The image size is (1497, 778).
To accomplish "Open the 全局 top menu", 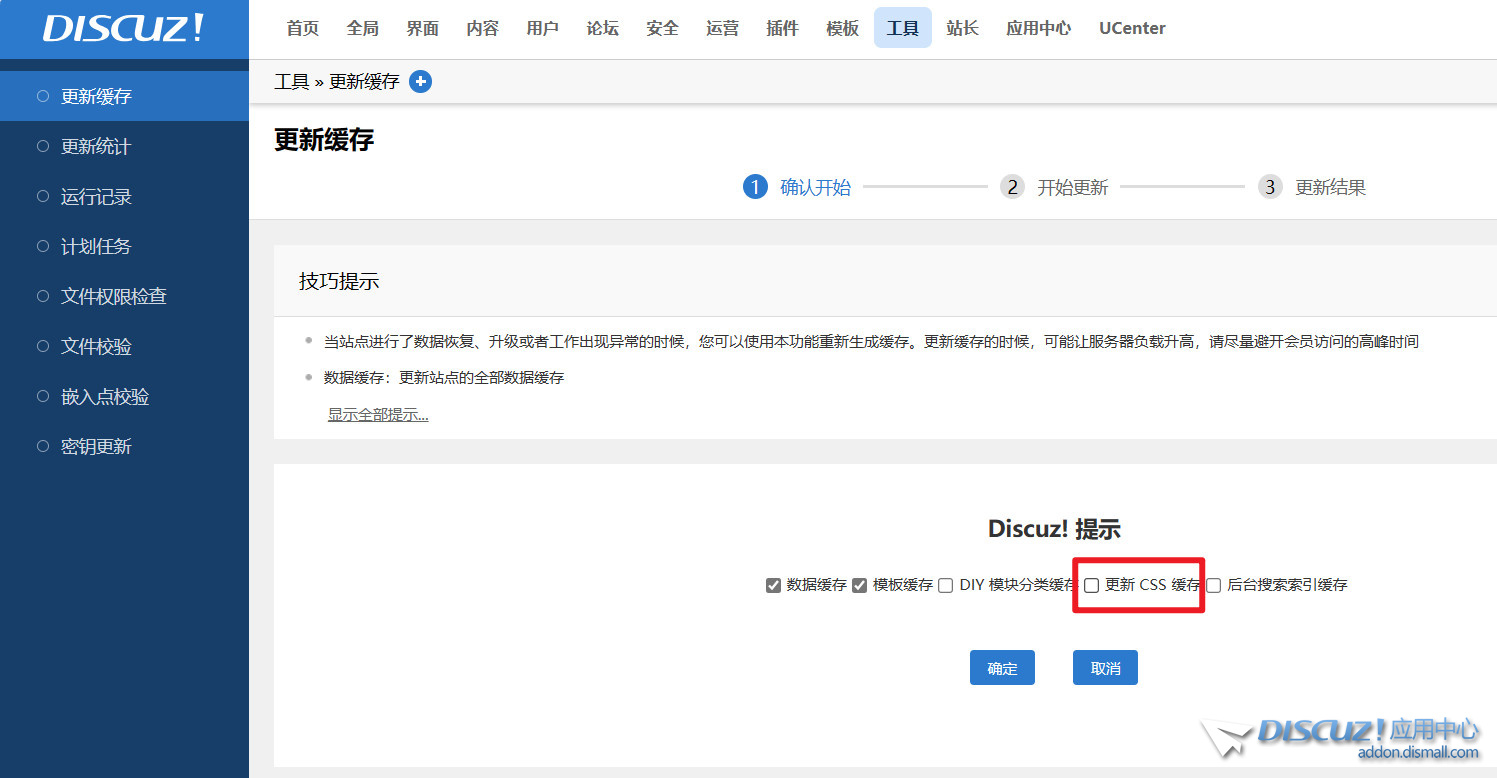I will pyautogui.click(x=362, y=28).
